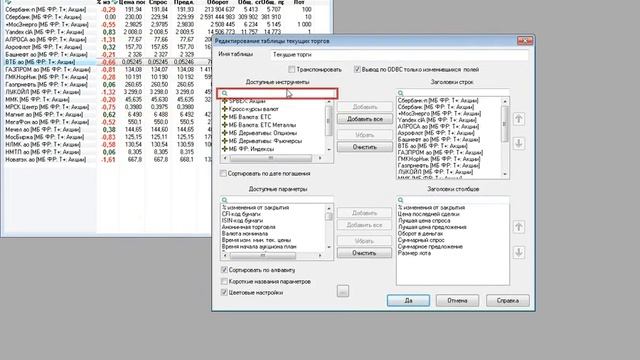Image resolution: width=640 pixels, height=360 pixels.
Task: Select Размер лота column header
Action: [414, 253]
